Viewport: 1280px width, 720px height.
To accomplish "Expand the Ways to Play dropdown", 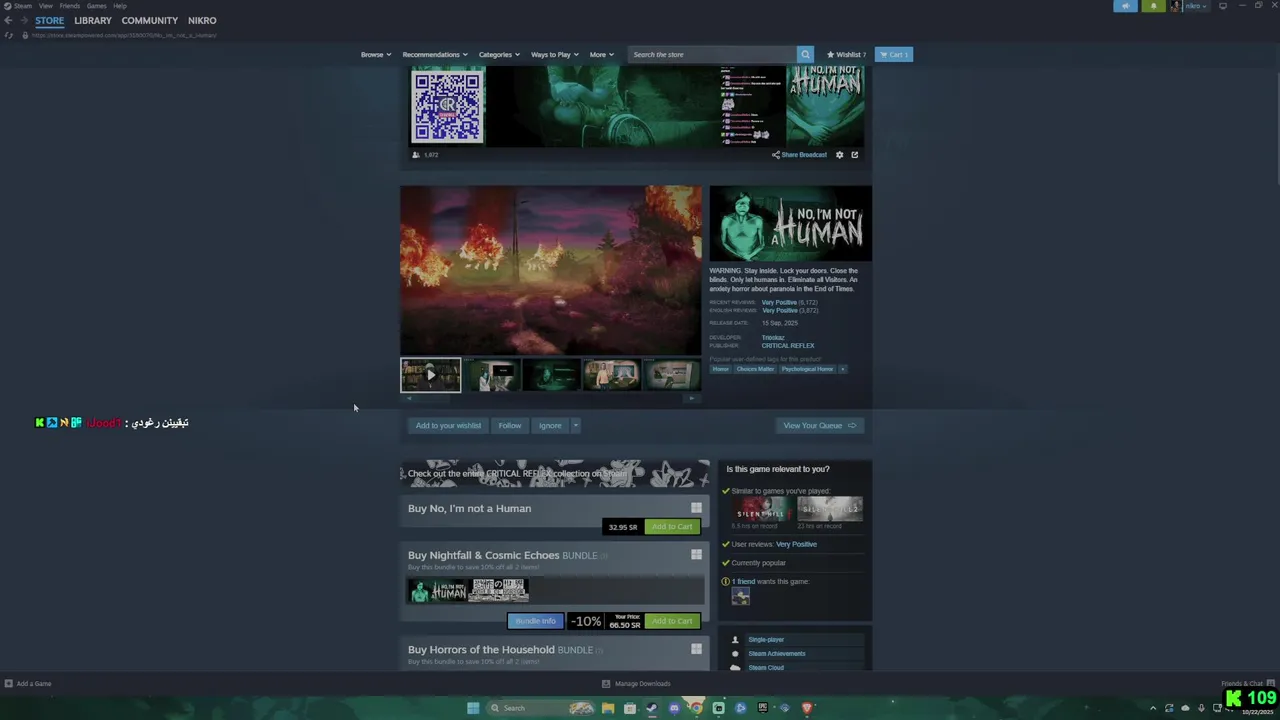I will (554, 54).
